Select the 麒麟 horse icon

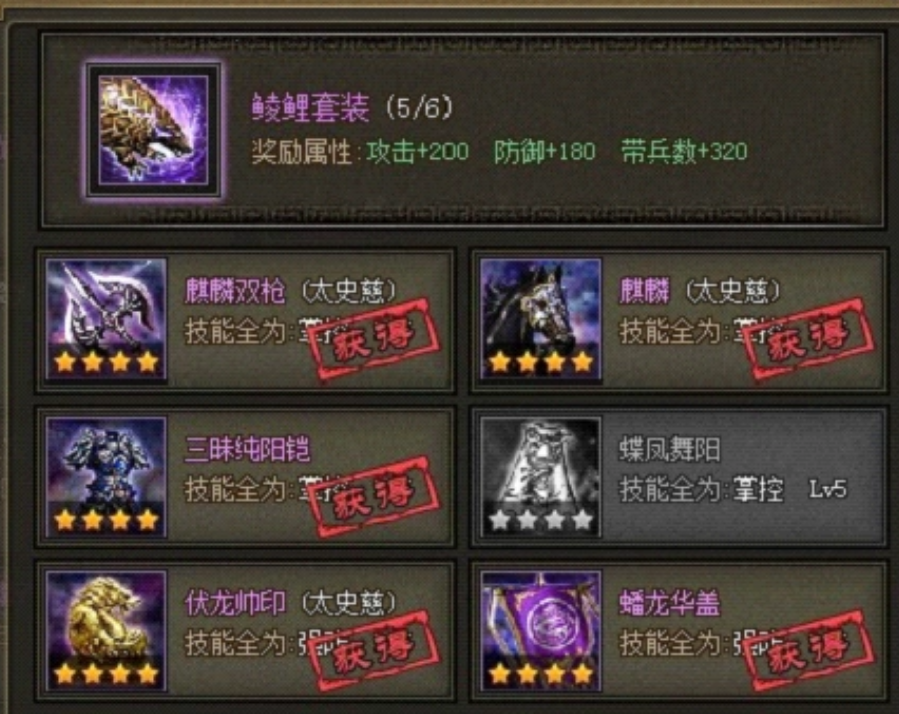[x=541, y=319]
